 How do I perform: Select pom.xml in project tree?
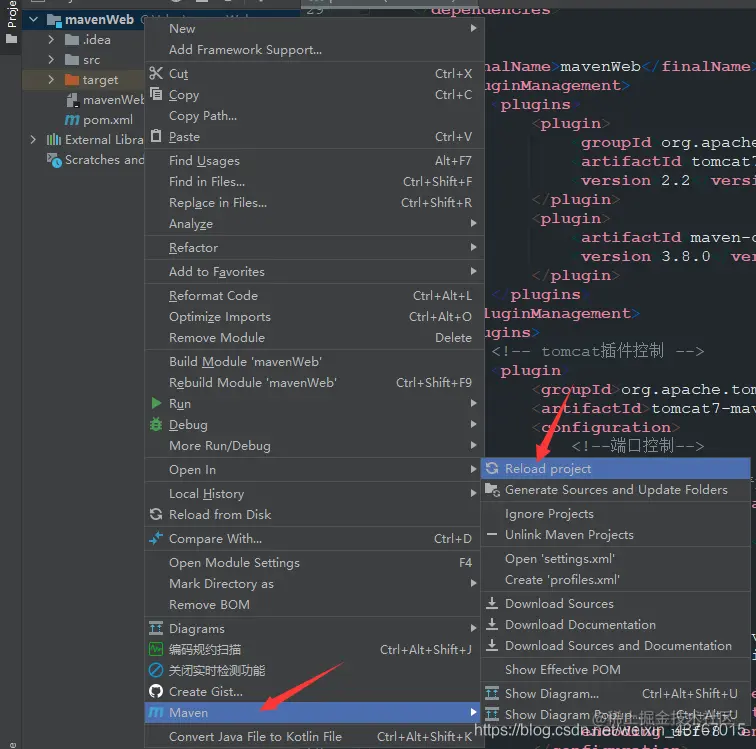tap(108, 120)
